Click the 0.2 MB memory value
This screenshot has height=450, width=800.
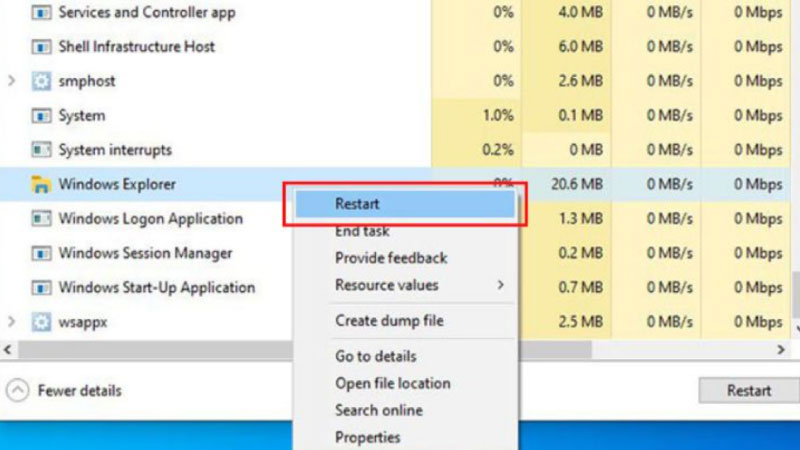tap(581, 253)
